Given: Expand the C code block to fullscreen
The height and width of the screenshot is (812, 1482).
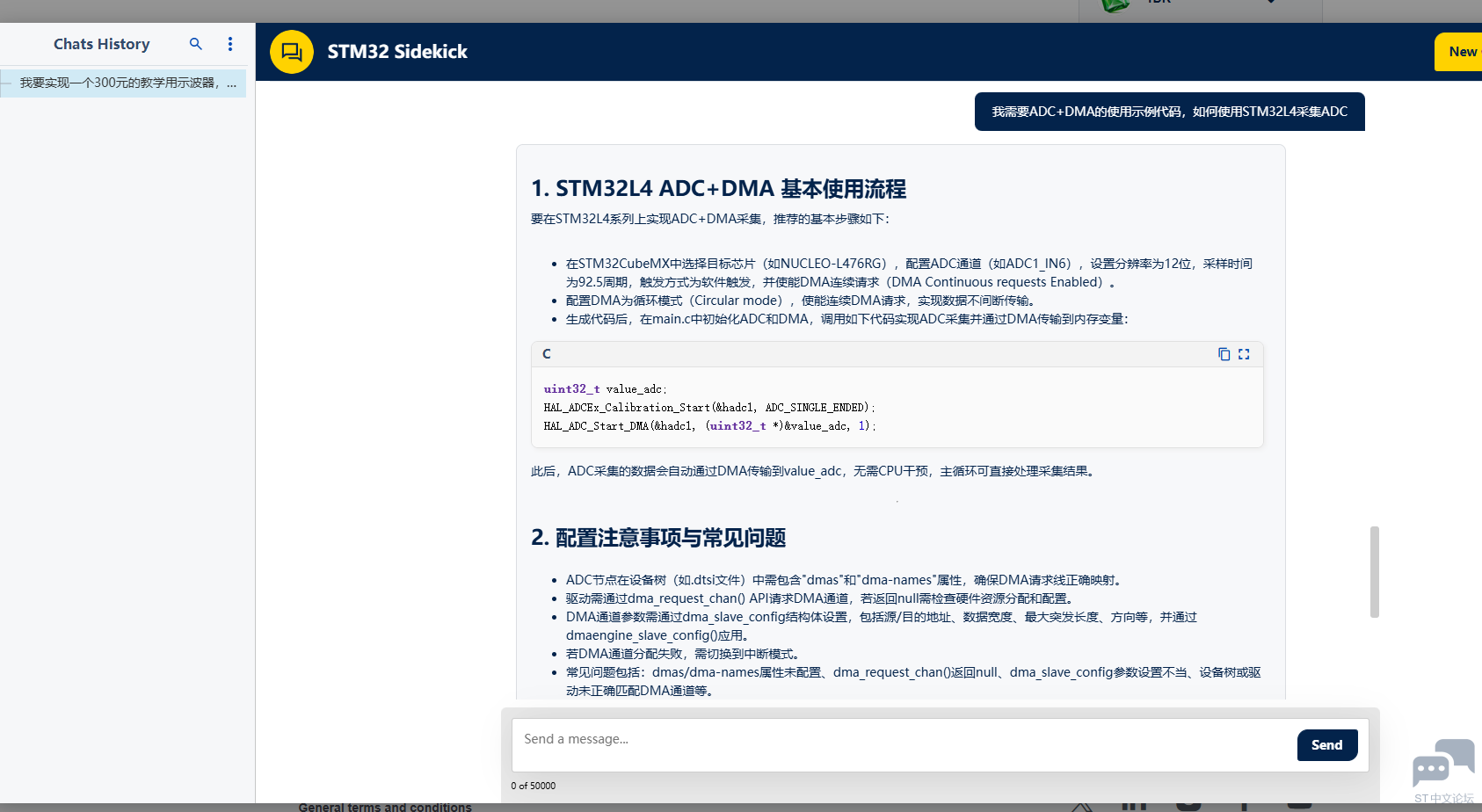Looking at the screenshot, I should (1244, 354).
